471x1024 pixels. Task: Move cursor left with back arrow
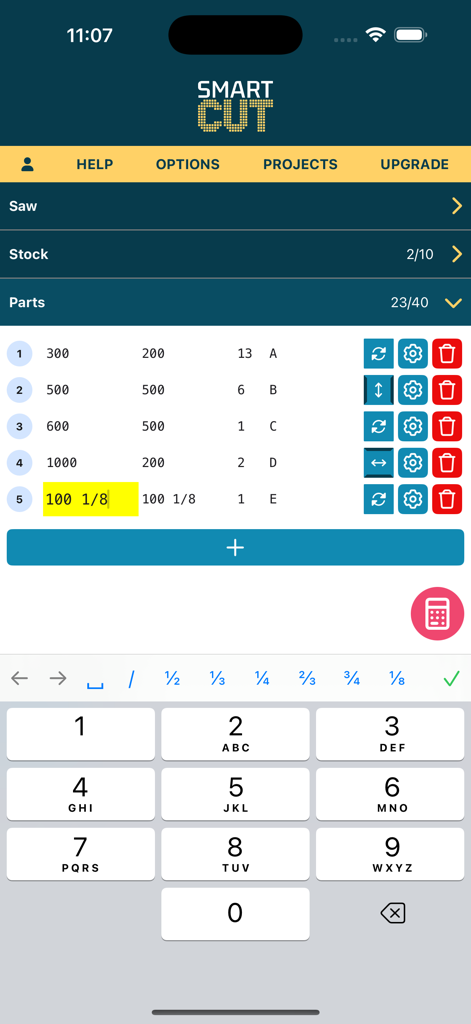tap(20, 679)
